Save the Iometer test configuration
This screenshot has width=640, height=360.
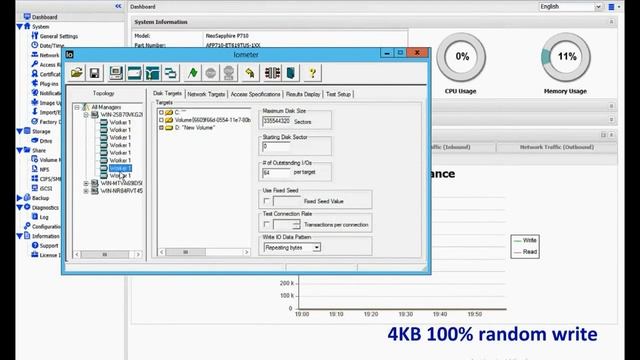(x=95, y=73)
